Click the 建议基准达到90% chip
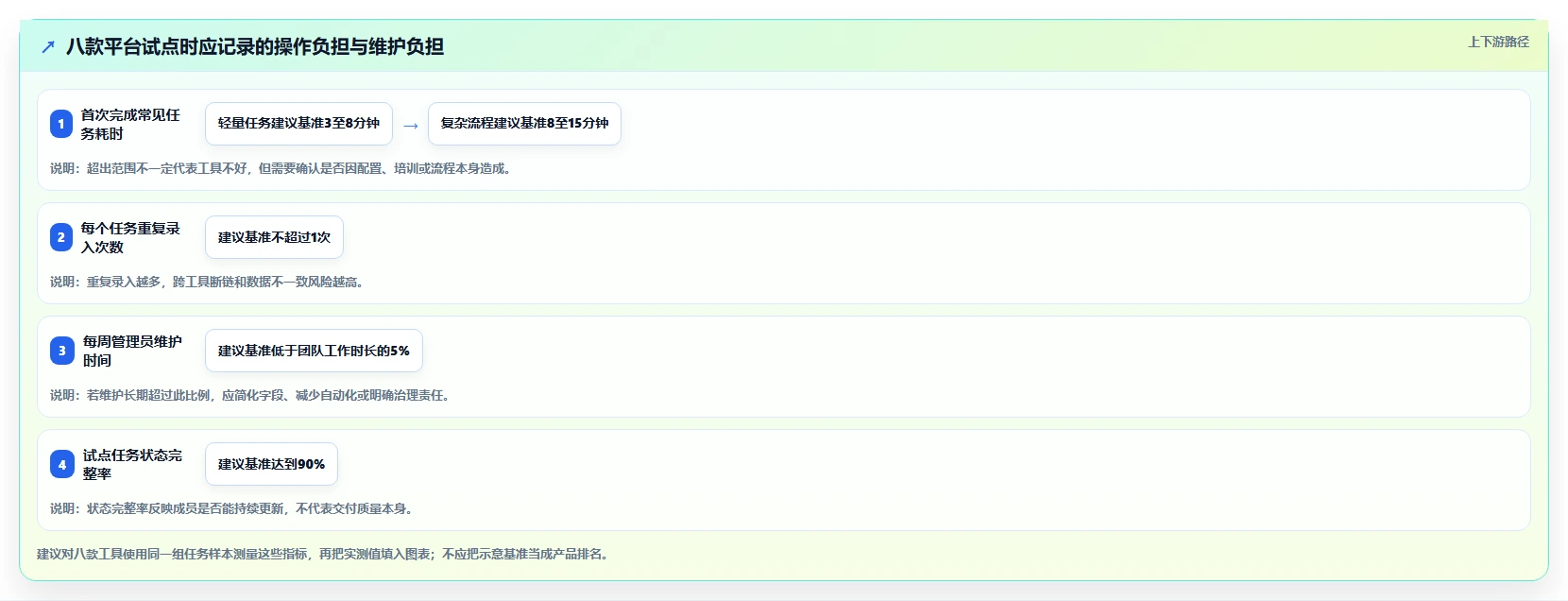The width and height of the screenshot is (1568, 601). 271,464
